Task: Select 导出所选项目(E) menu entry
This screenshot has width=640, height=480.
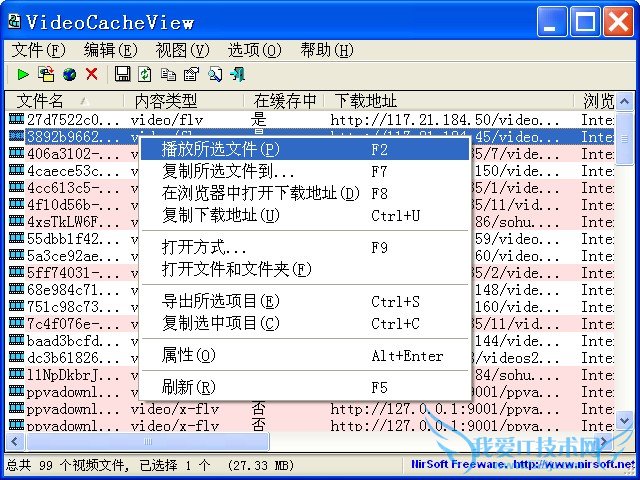Action: point(305,301)
